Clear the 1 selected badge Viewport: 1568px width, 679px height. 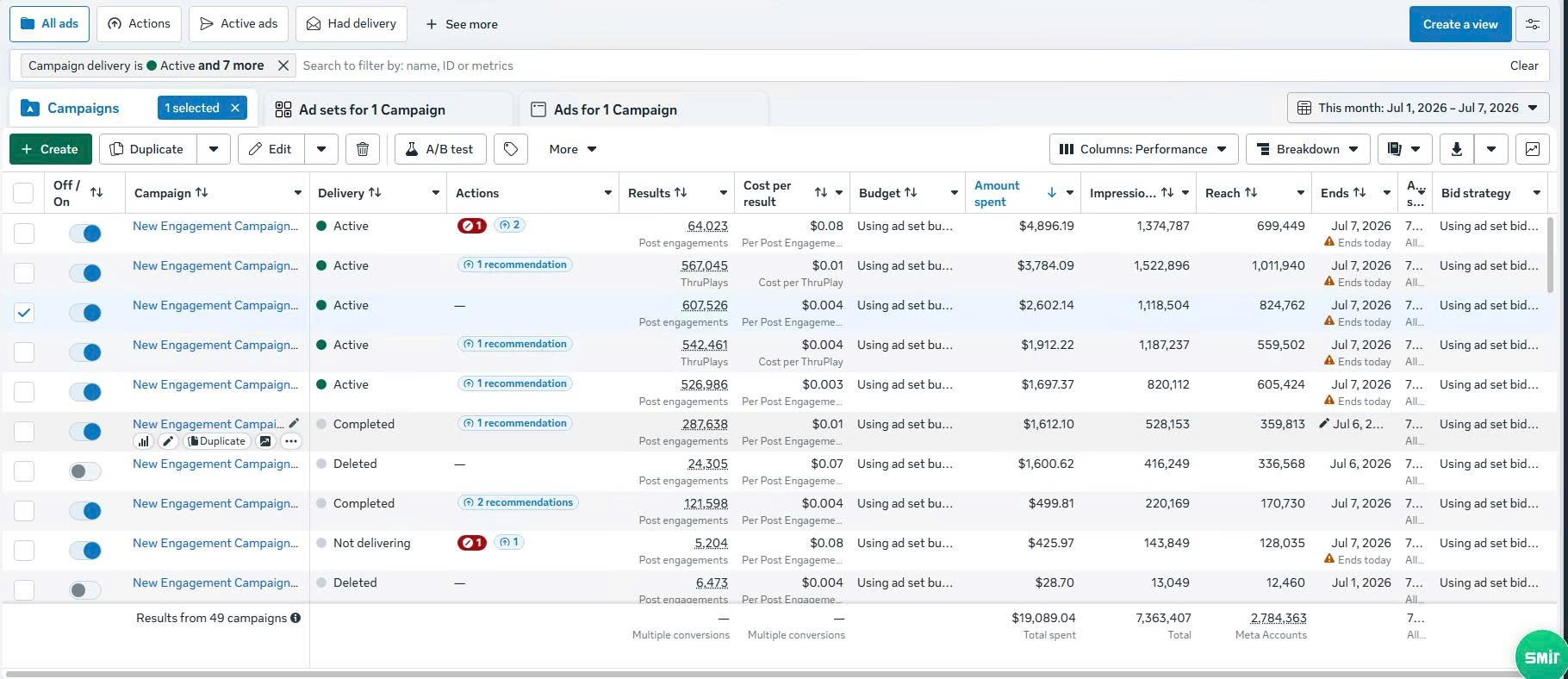(x=234, y=108)
